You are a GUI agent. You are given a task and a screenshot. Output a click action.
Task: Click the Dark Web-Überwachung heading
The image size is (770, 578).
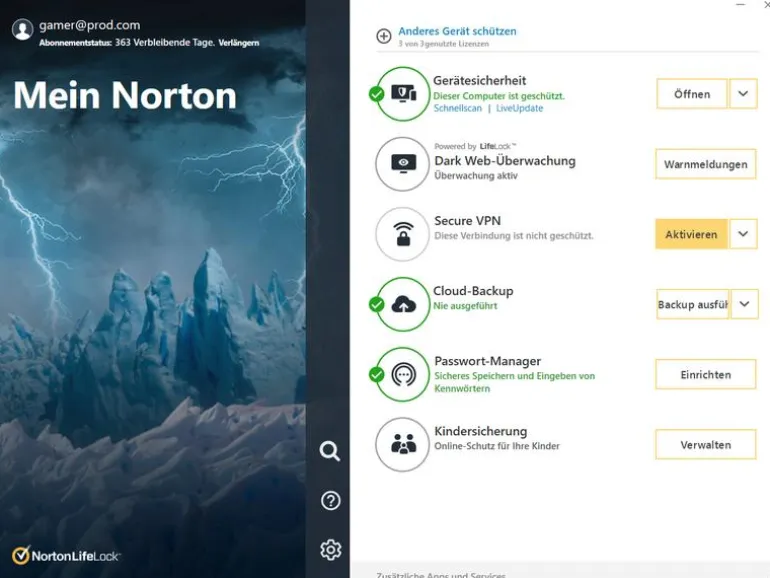[505, 161]
